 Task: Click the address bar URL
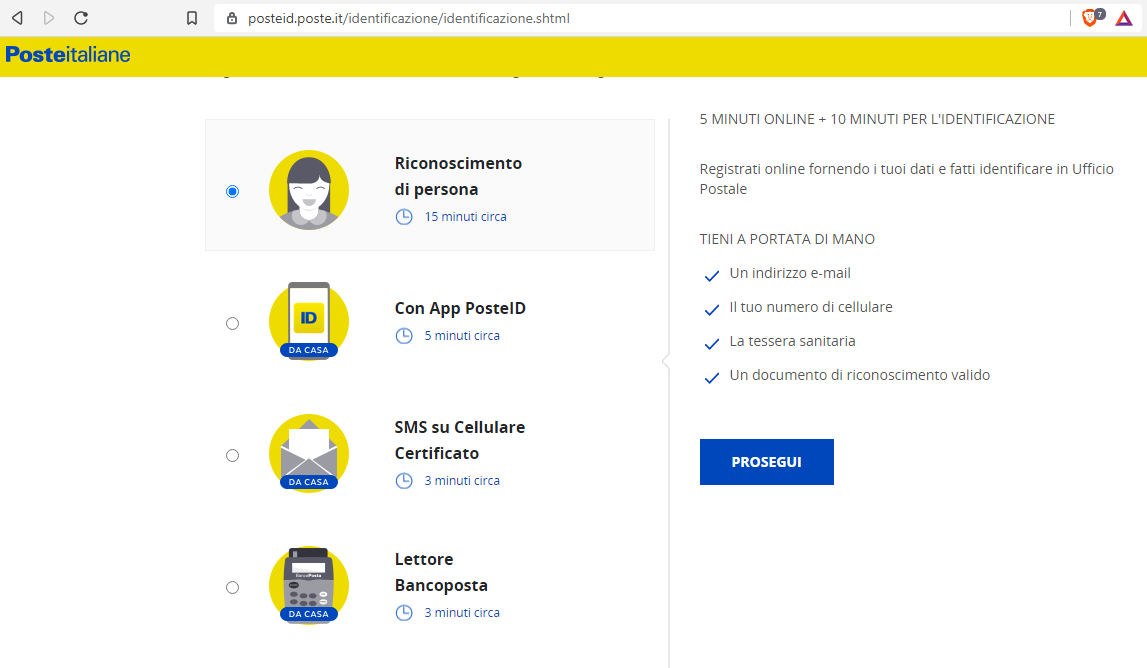pos(408,18)
